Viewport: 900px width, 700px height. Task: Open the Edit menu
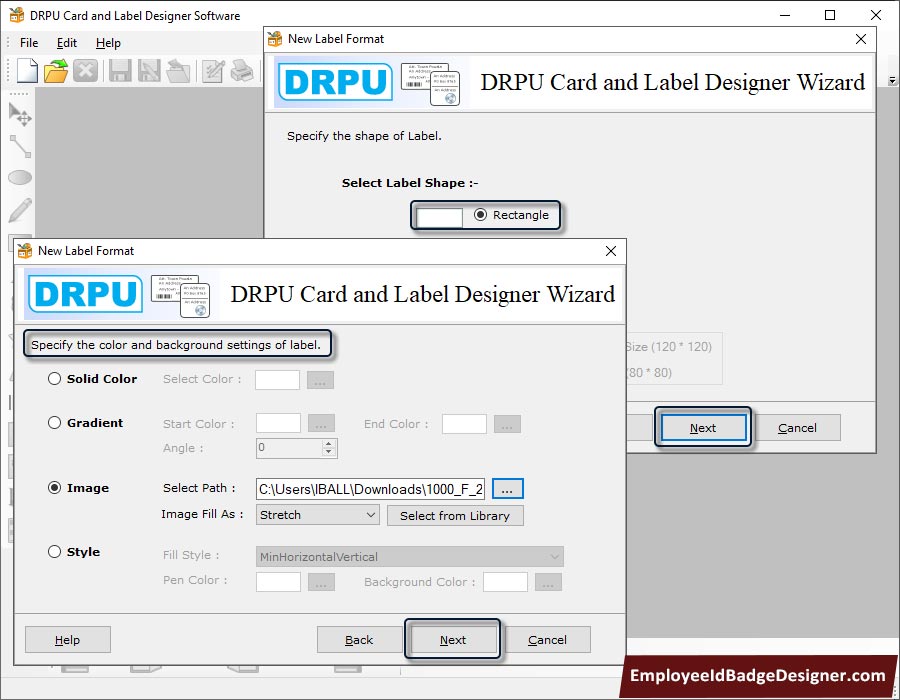click(x=67, y=43)
